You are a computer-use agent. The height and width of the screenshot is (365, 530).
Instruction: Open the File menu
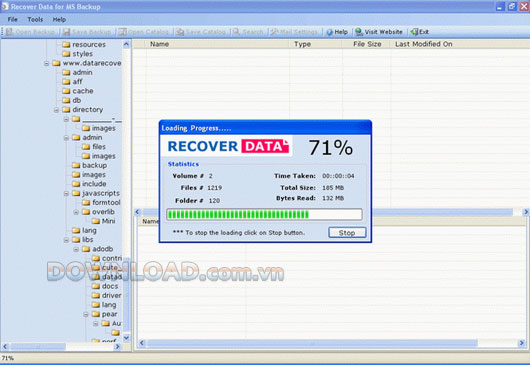point(13,19)
